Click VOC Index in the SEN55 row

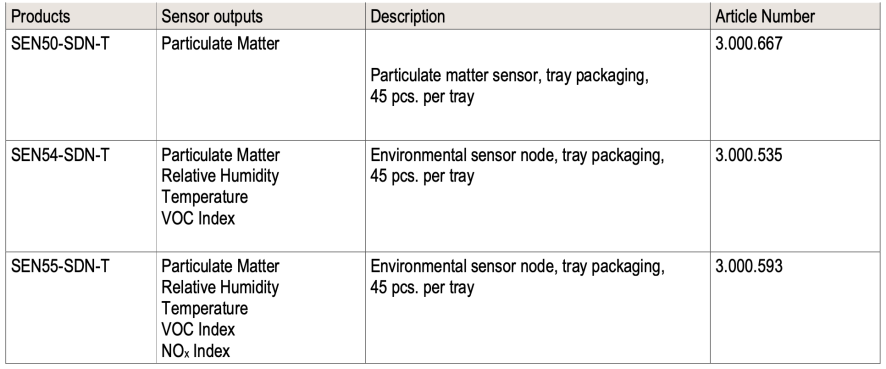tap(198, 329)
